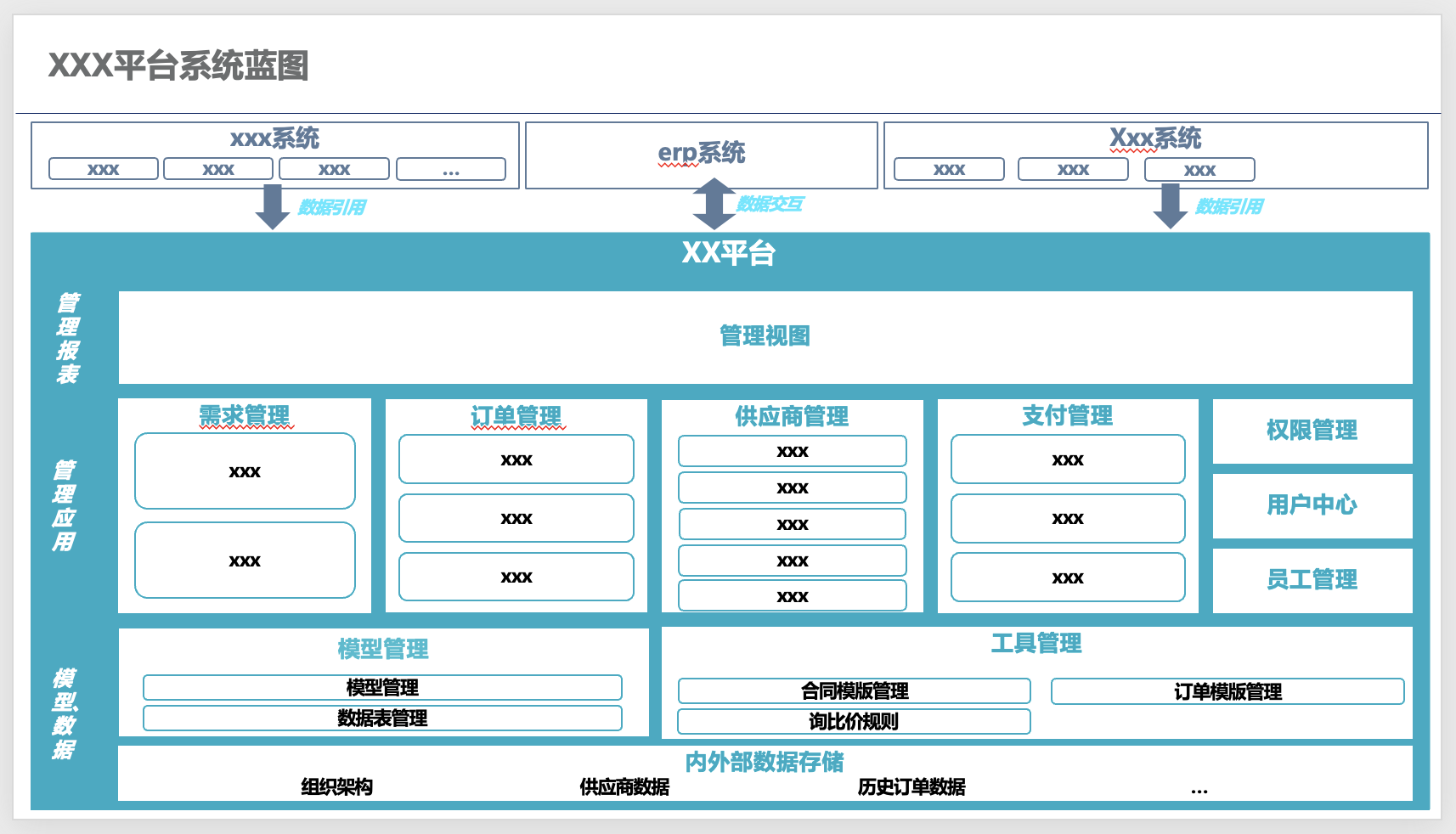Select the 权限管理 block

click(x=1312, y=431)
